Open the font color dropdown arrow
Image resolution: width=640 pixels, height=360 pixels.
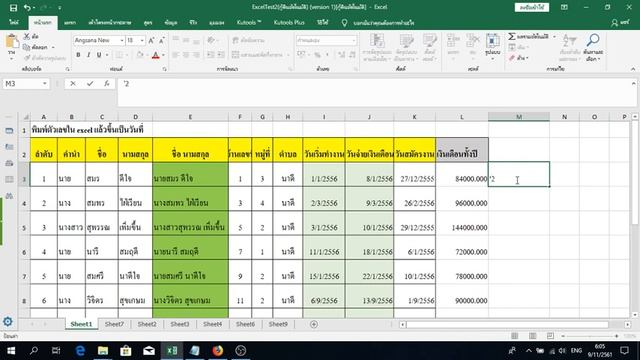click(163, 55)
